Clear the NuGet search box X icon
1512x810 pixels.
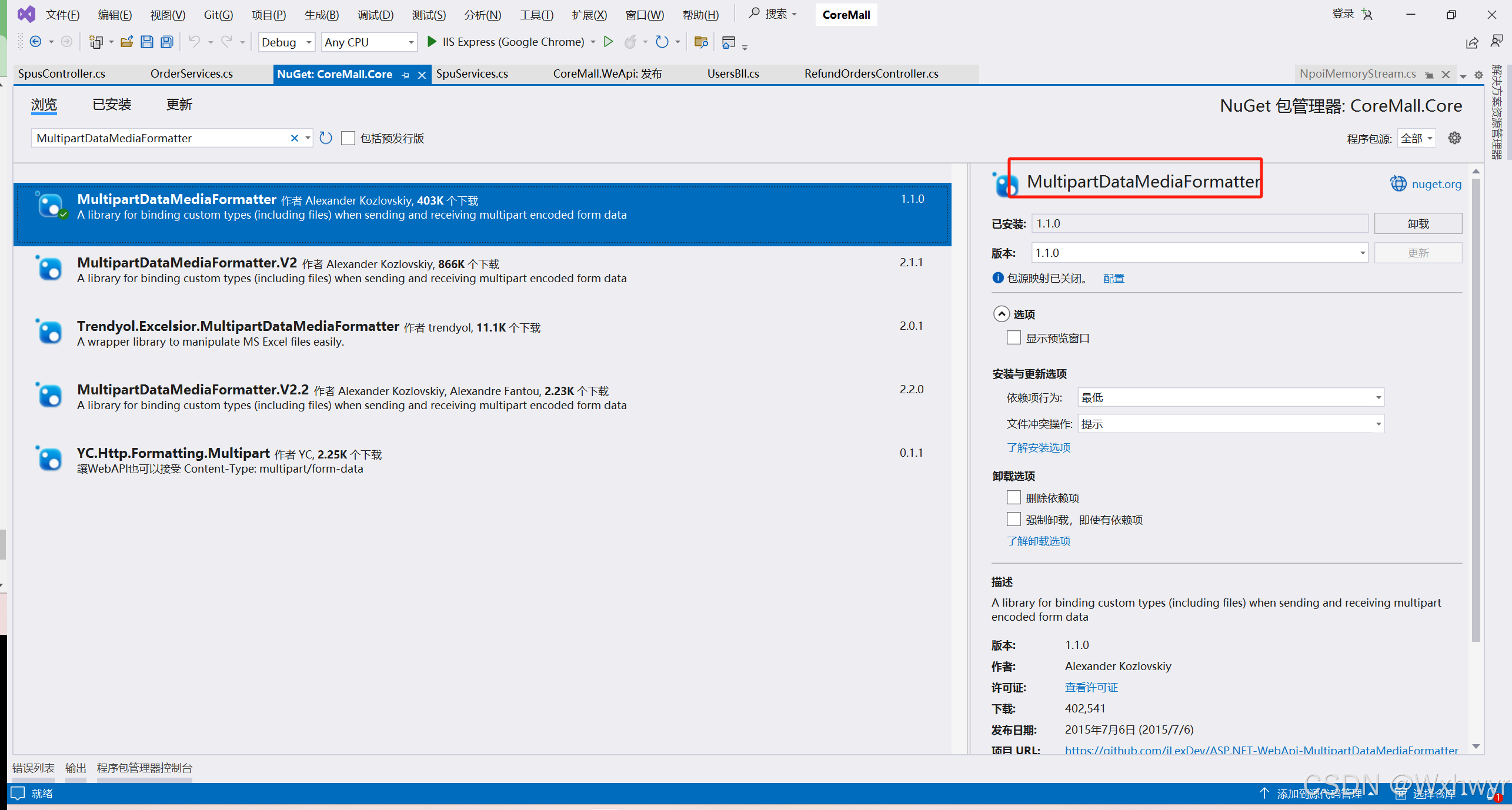coord(294,138)
